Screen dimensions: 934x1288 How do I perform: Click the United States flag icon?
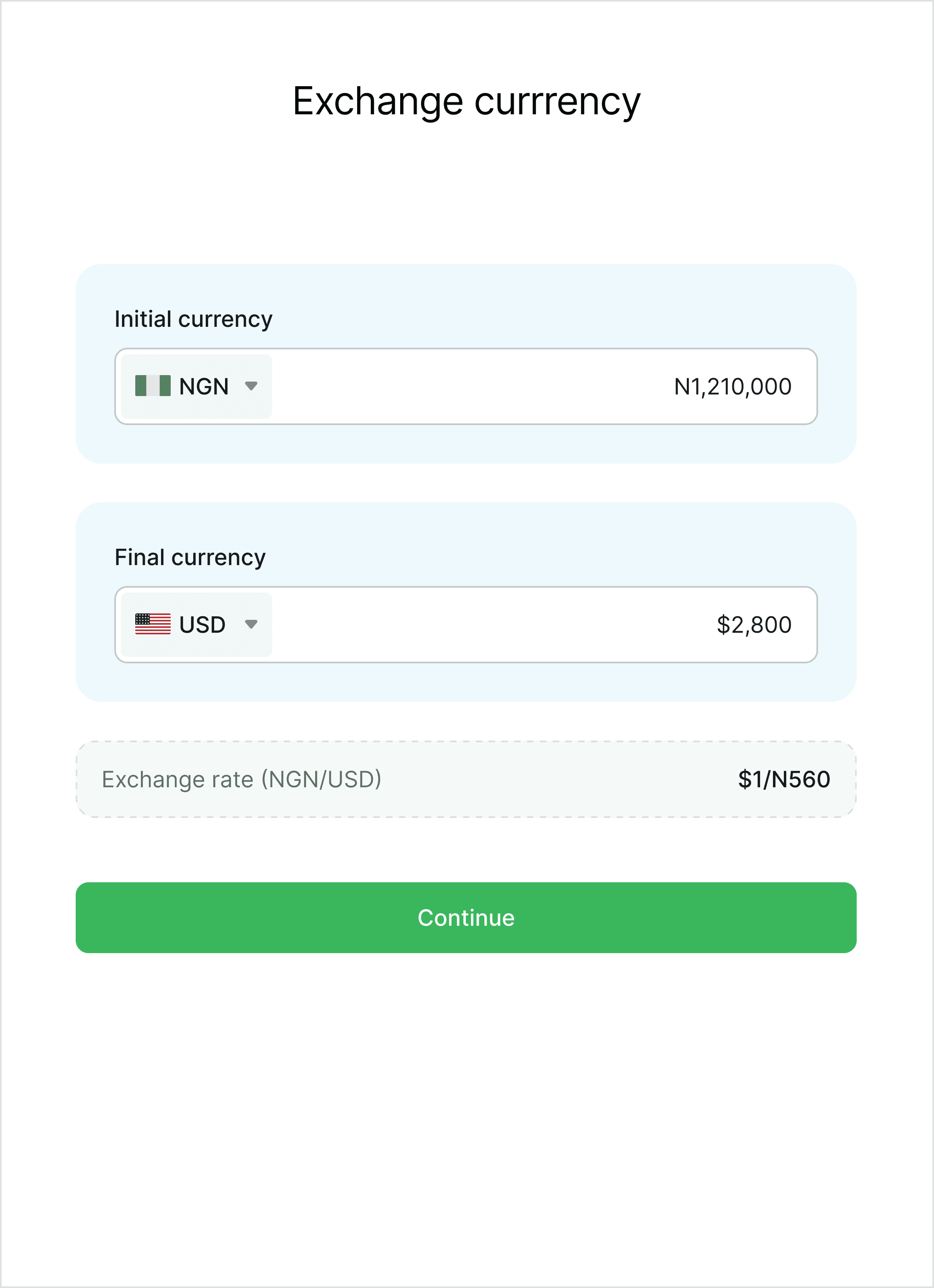click(x=152, y=624)
